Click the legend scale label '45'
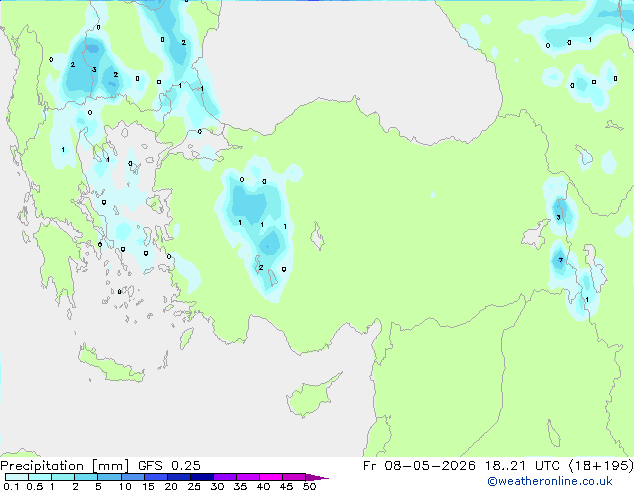Screen dimensions: 634x490 pos(287,486)
